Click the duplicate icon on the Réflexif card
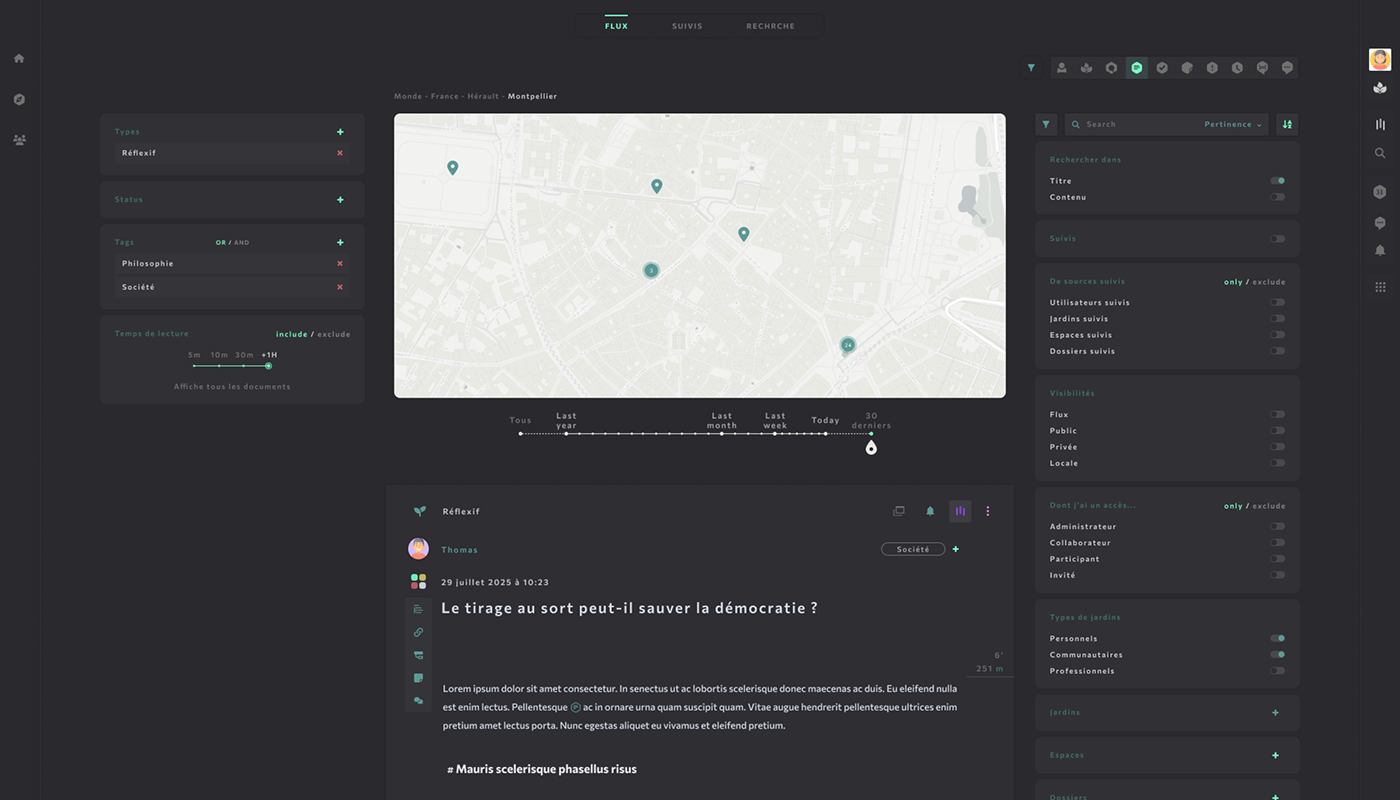 [x=898, y=511]
